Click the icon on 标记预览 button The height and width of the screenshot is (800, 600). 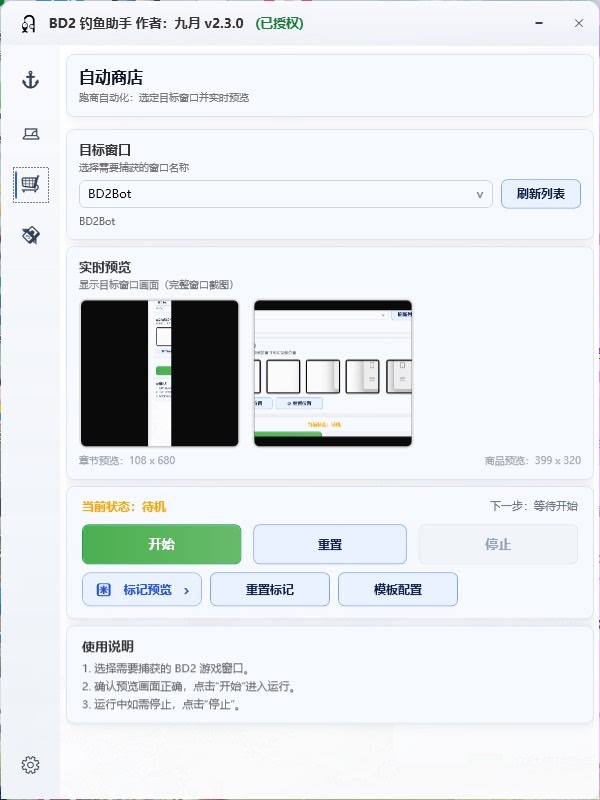[x=104, y=590]
